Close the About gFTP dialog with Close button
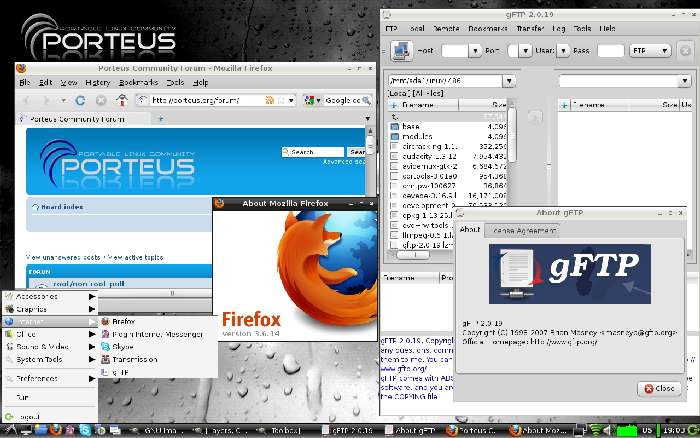This screenshot has width=700, height=438. point(658,388)
